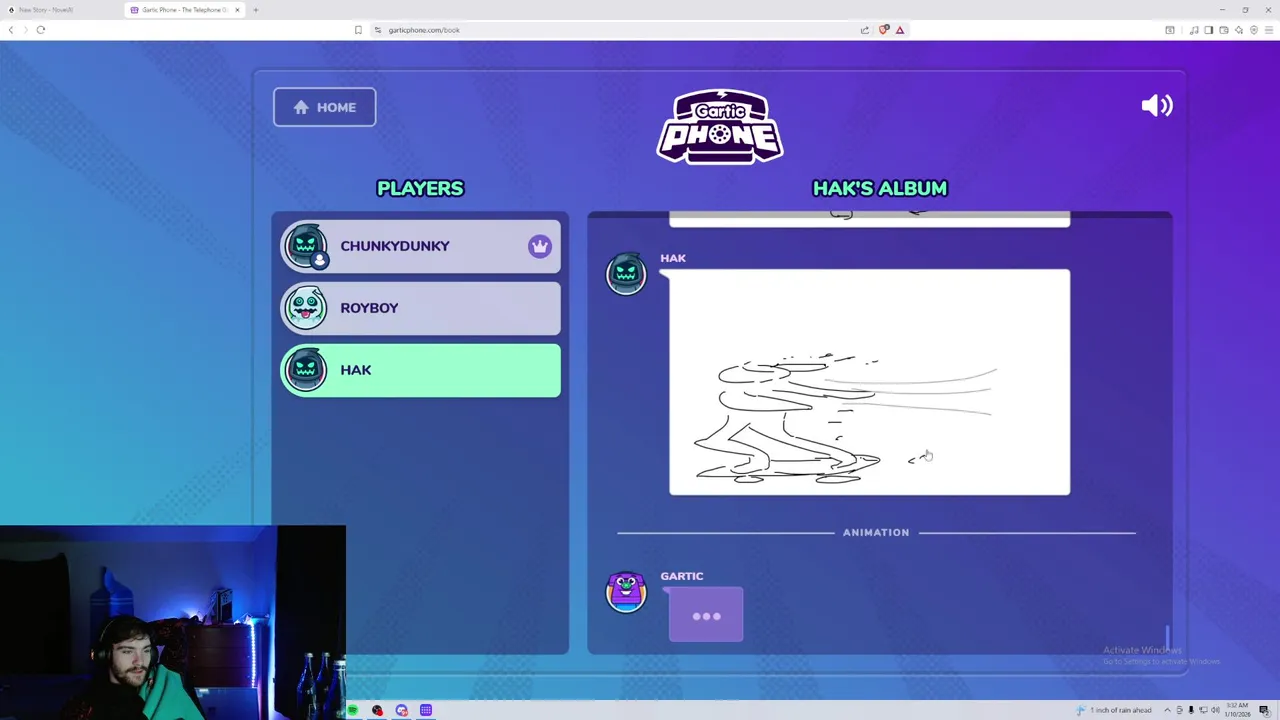Expand the system tray hidden icons arrow
The width and height of the screenshot is (1280, 720).
tap(1167, 710)
